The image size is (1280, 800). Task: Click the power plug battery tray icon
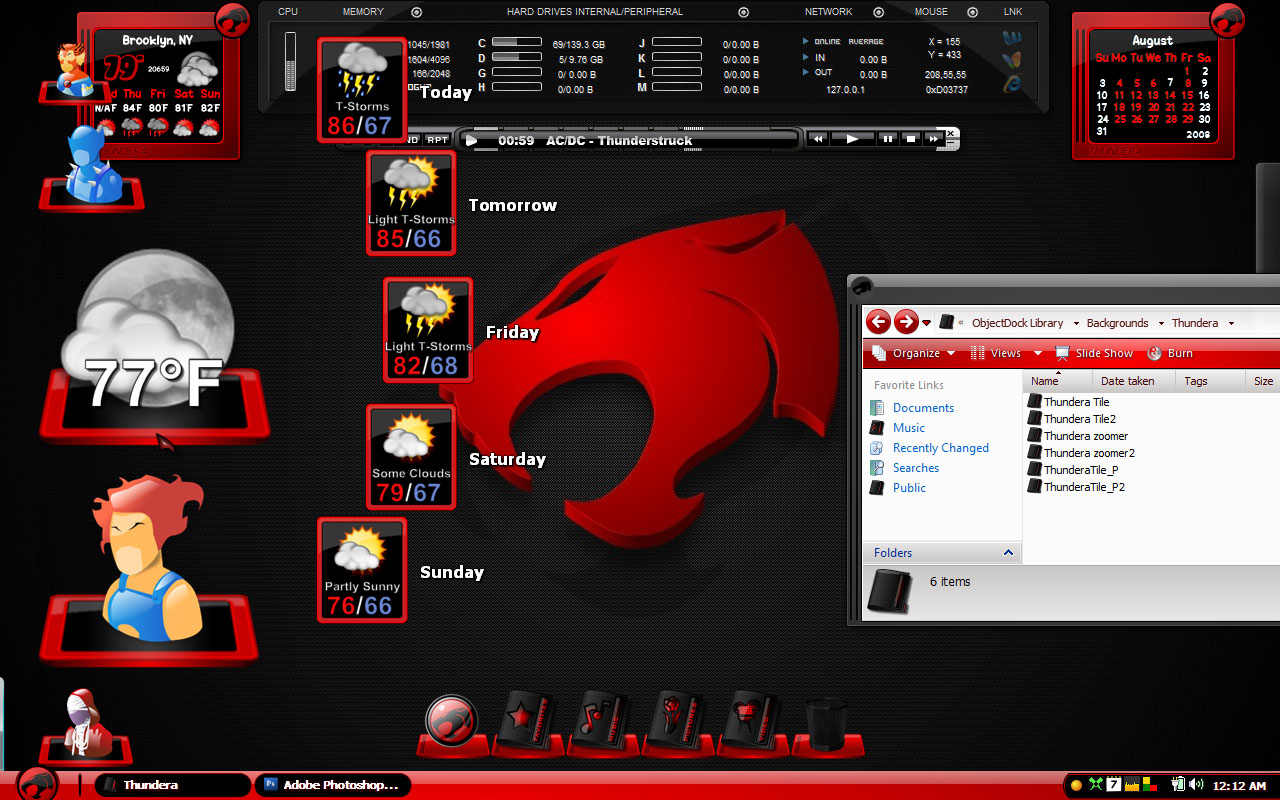pyautogui.click(x=1178, y=785)
